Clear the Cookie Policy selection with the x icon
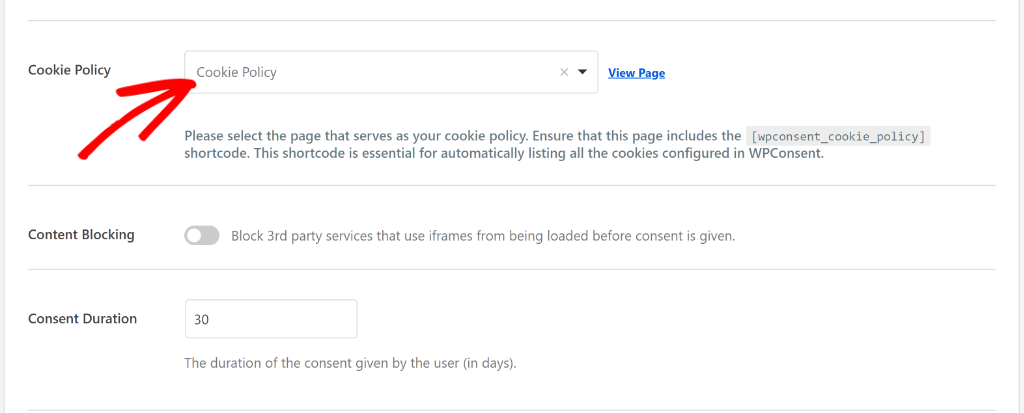 [x=564, y=73]
